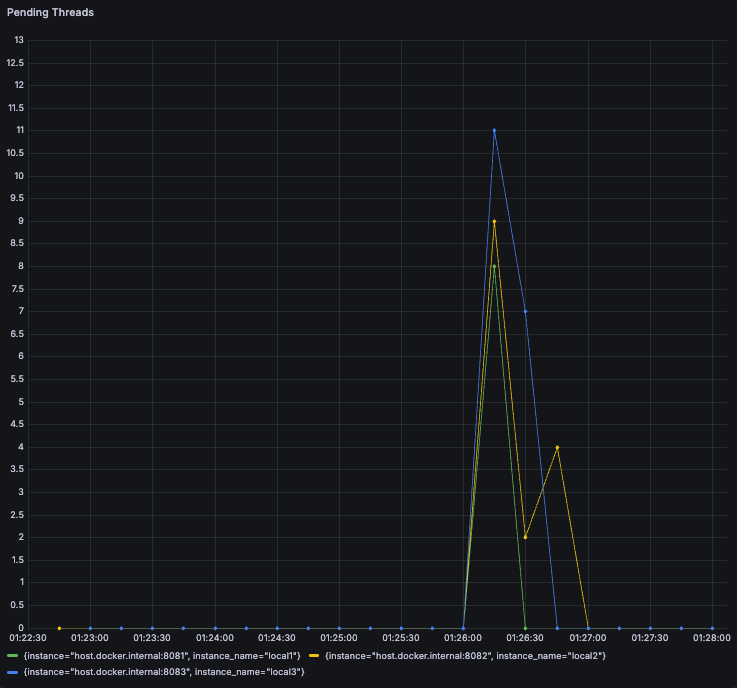737x688 pixels.
Task: Click the blue data point at value 7
Action: pyautogui.click(x=525, y=312)
